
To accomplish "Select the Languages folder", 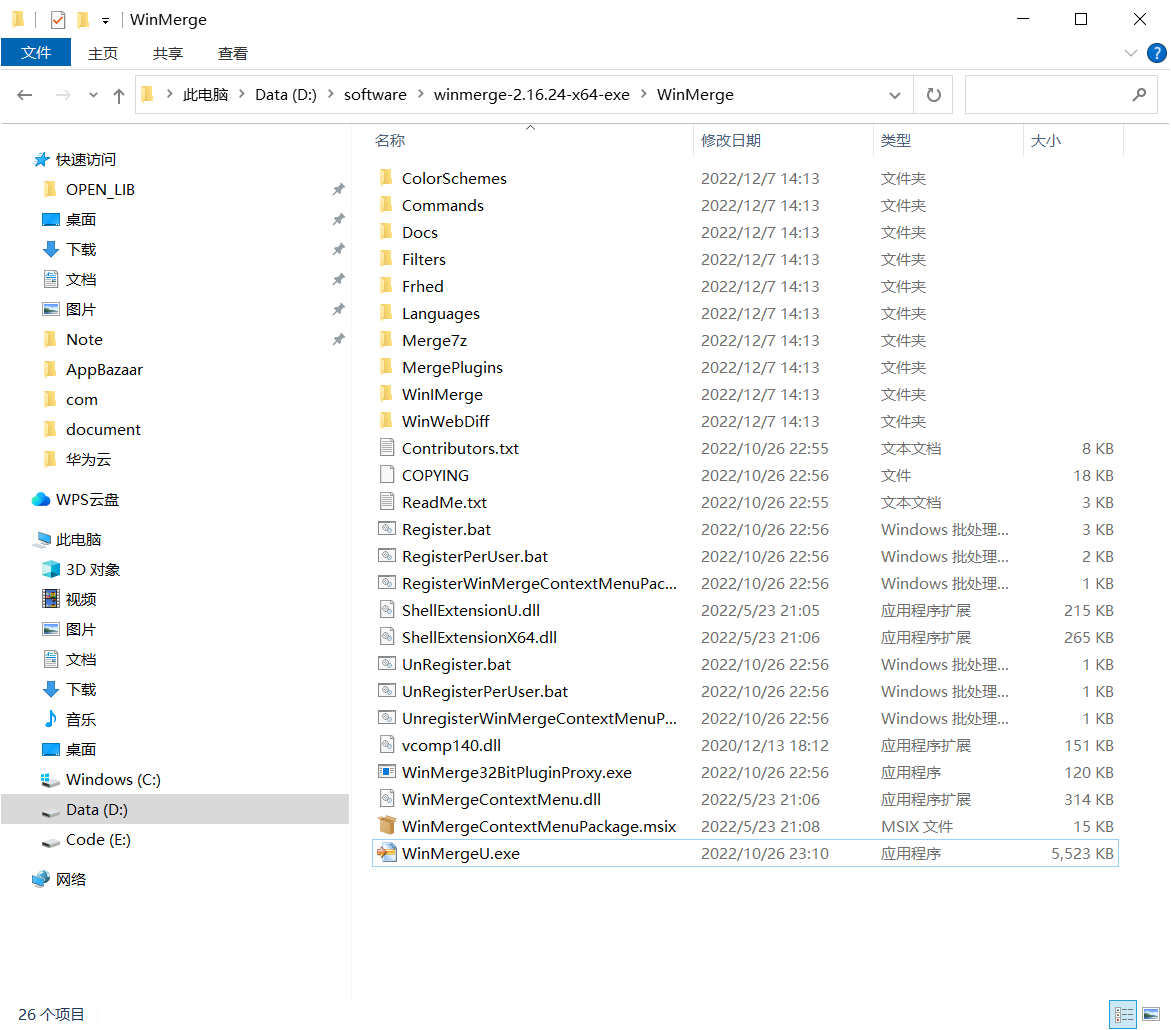I will 441,314.
